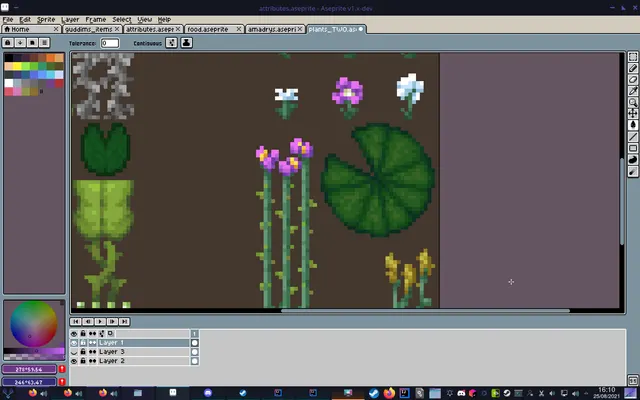Open the Help menu
Screen dimensions: 640x400
coord(164,20)
